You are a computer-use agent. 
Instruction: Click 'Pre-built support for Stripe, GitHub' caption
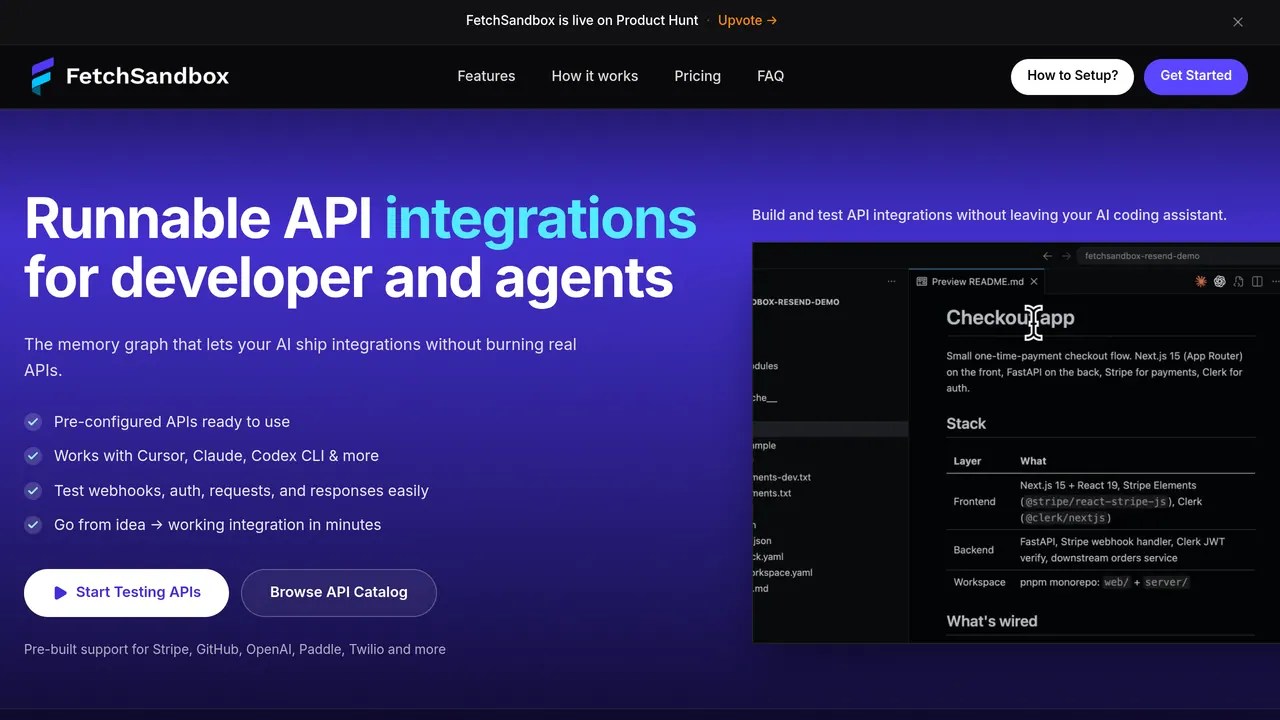coord(235,649)
